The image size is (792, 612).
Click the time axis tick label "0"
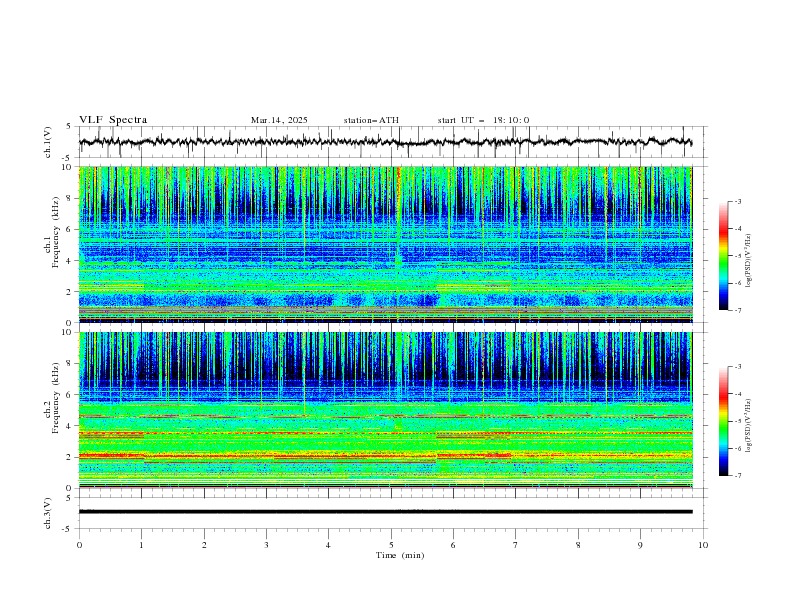[x=79, y=545]
